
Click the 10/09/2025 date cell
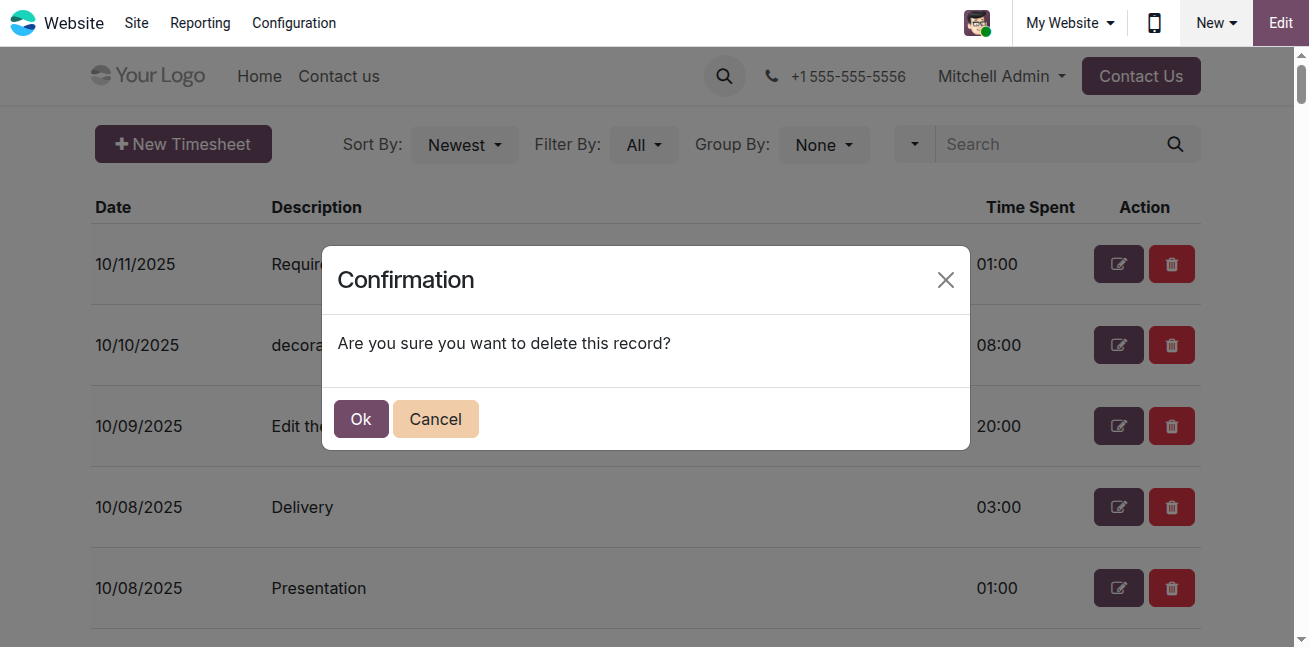[x=139, y=426]
